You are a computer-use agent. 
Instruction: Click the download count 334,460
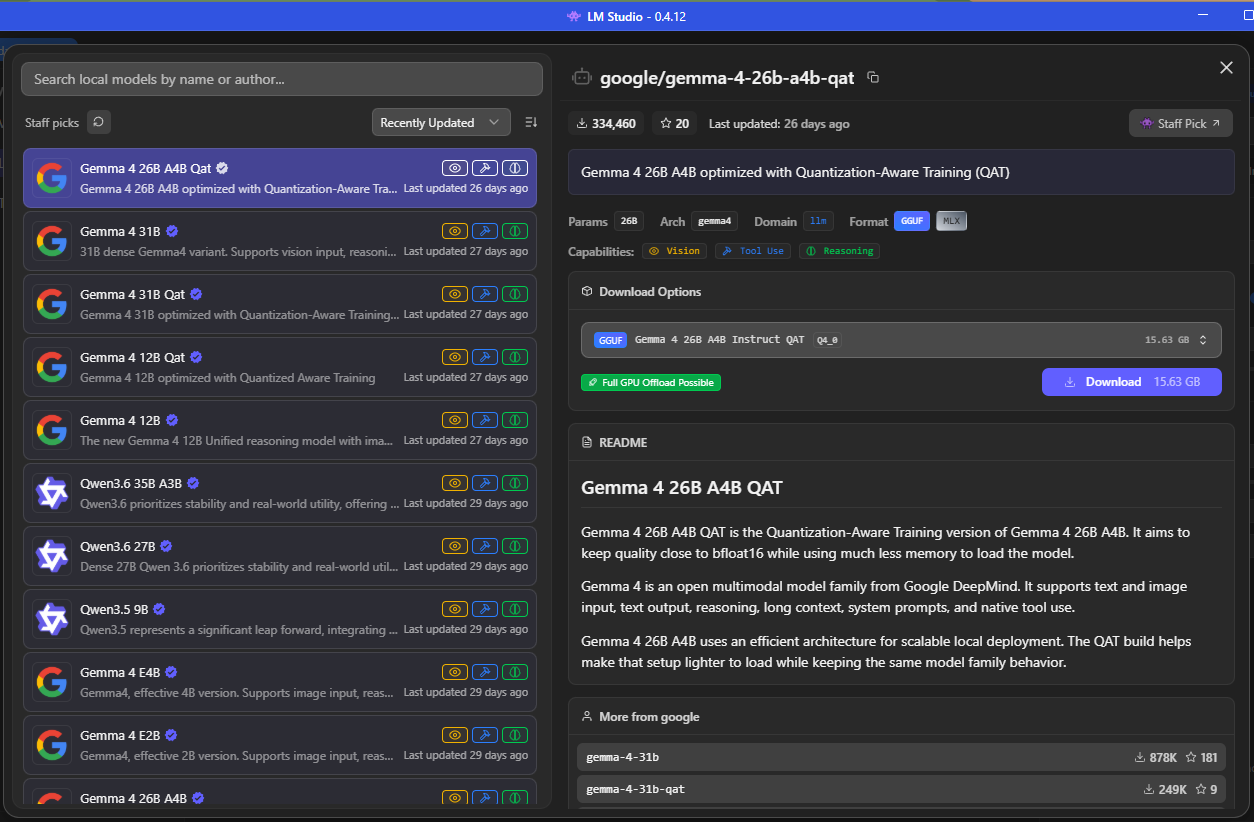(x=607, y=123)
